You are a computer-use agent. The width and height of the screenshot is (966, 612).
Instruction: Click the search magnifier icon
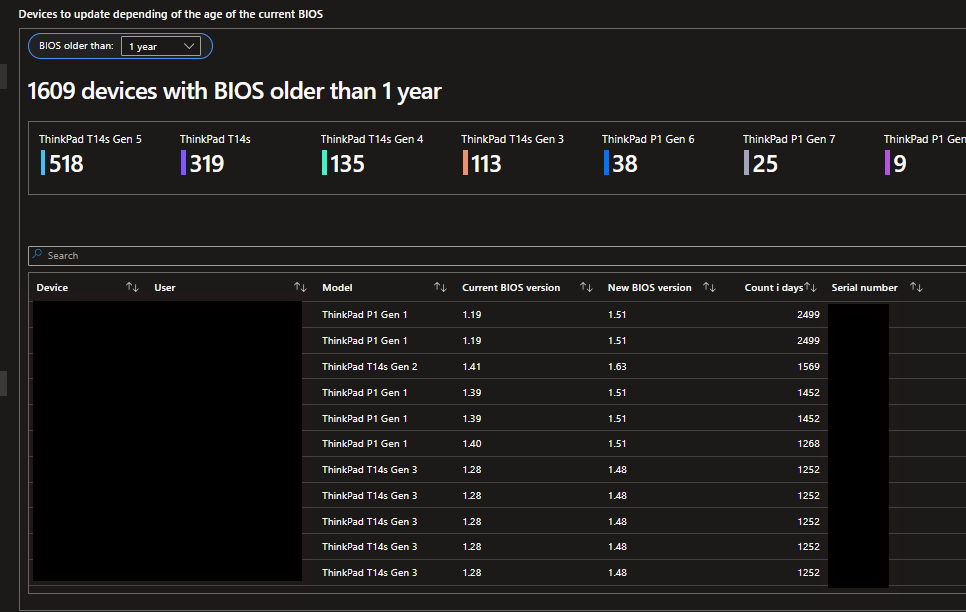[x=38, y=255]
